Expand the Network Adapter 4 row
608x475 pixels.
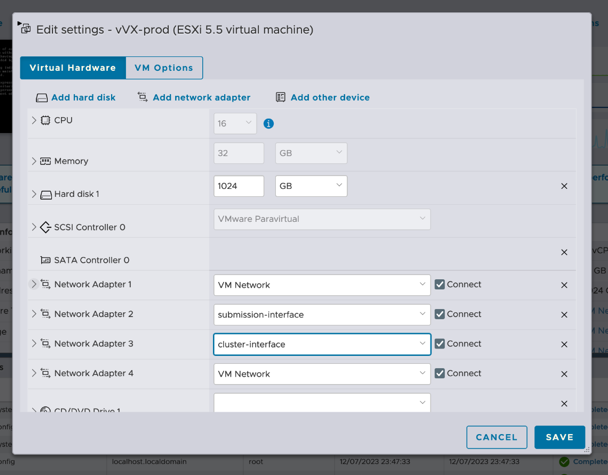pos(34,373)
